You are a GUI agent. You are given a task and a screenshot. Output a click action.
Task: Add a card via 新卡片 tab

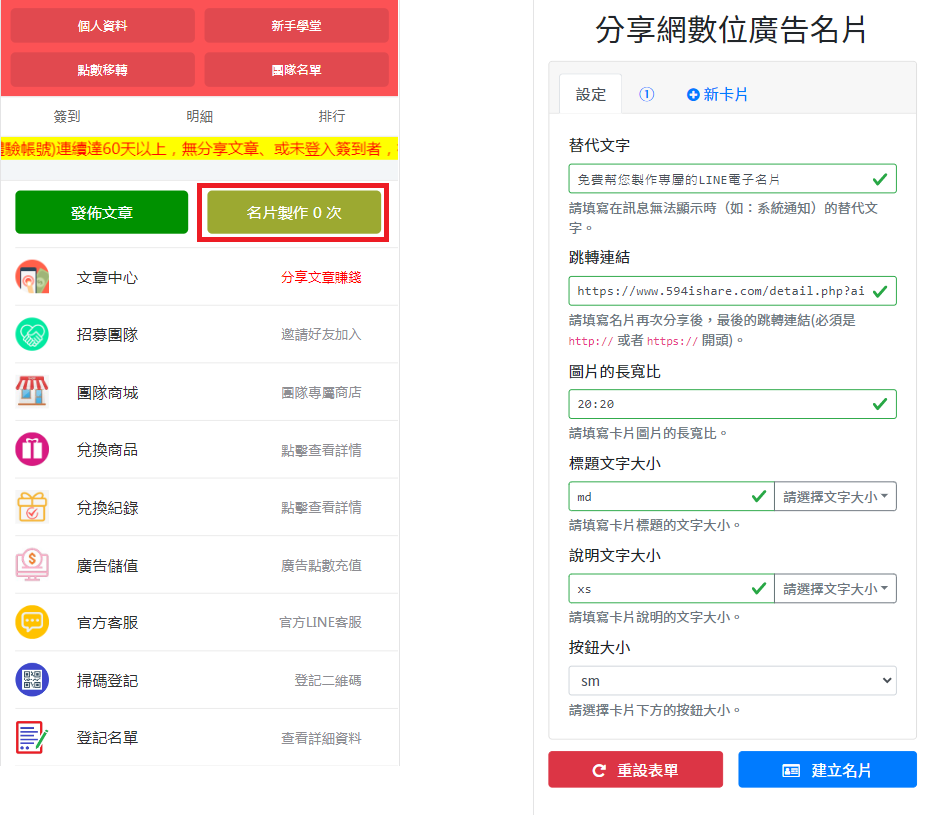point(717,94)
